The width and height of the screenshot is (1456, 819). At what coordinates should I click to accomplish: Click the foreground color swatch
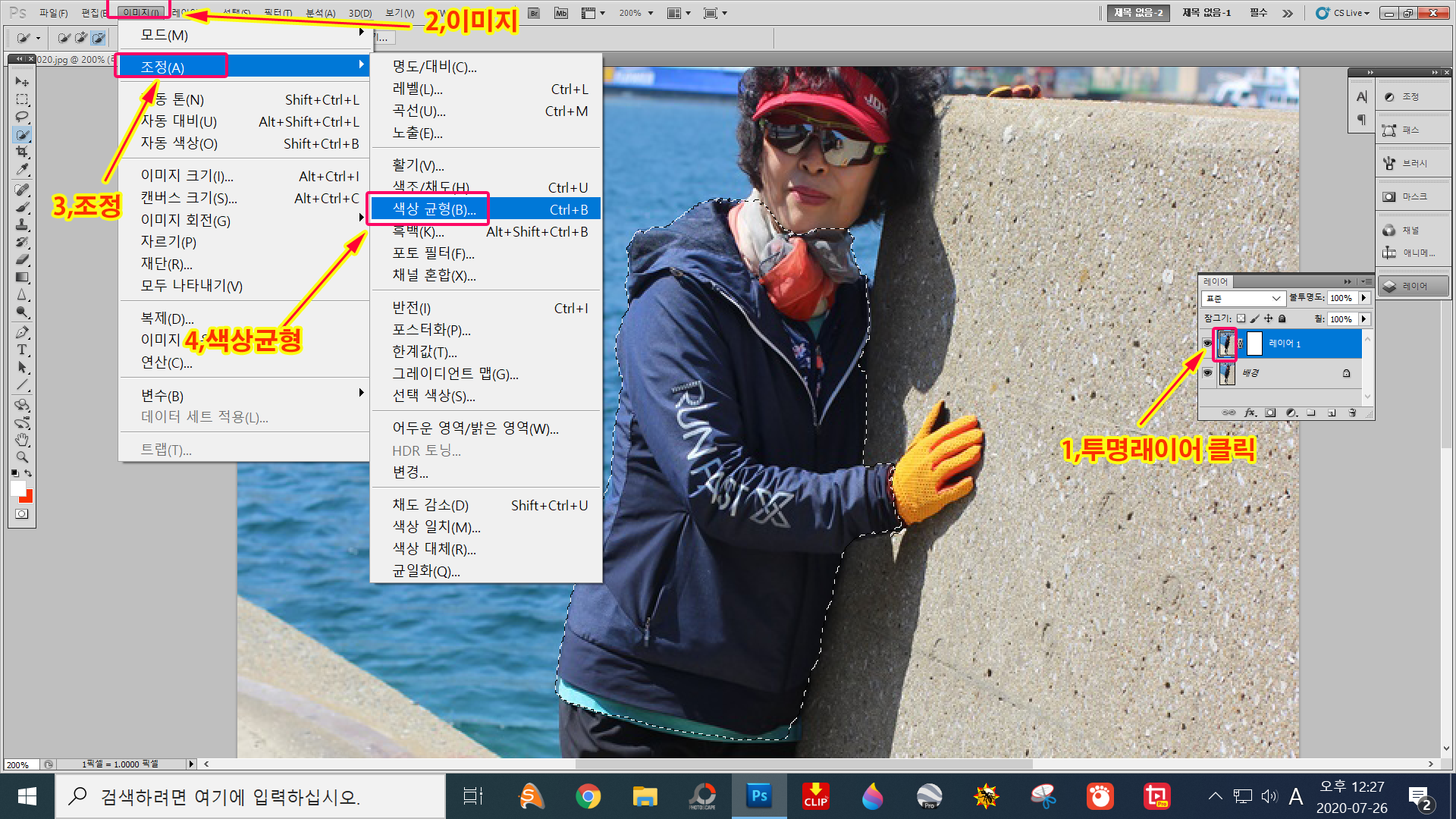pyautogui.click(x=18, y=488)
